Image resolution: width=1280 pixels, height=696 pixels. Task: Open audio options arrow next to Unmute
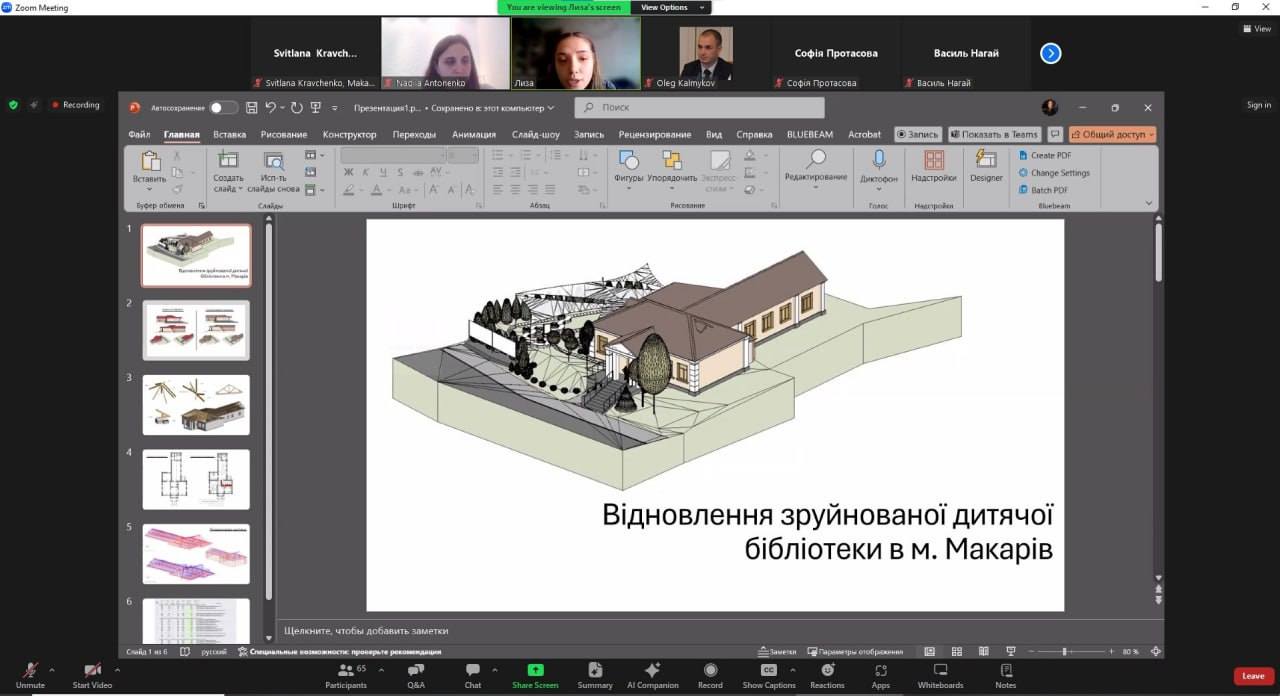[52, 670]
